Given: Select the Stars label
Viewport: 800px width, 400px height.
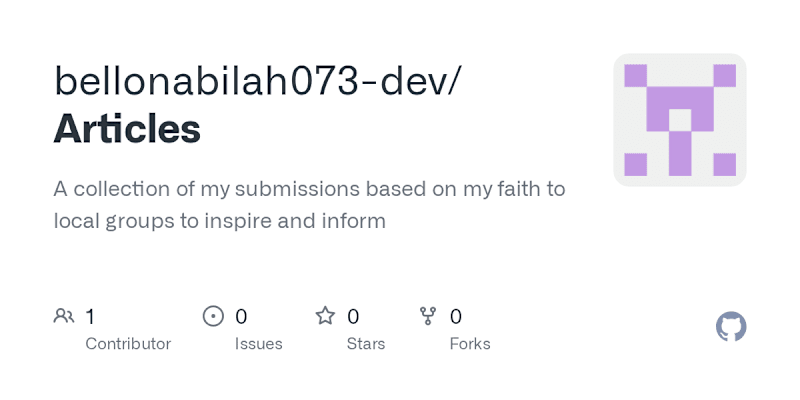Looking at the screenshot, I should (x=366, y=344).
